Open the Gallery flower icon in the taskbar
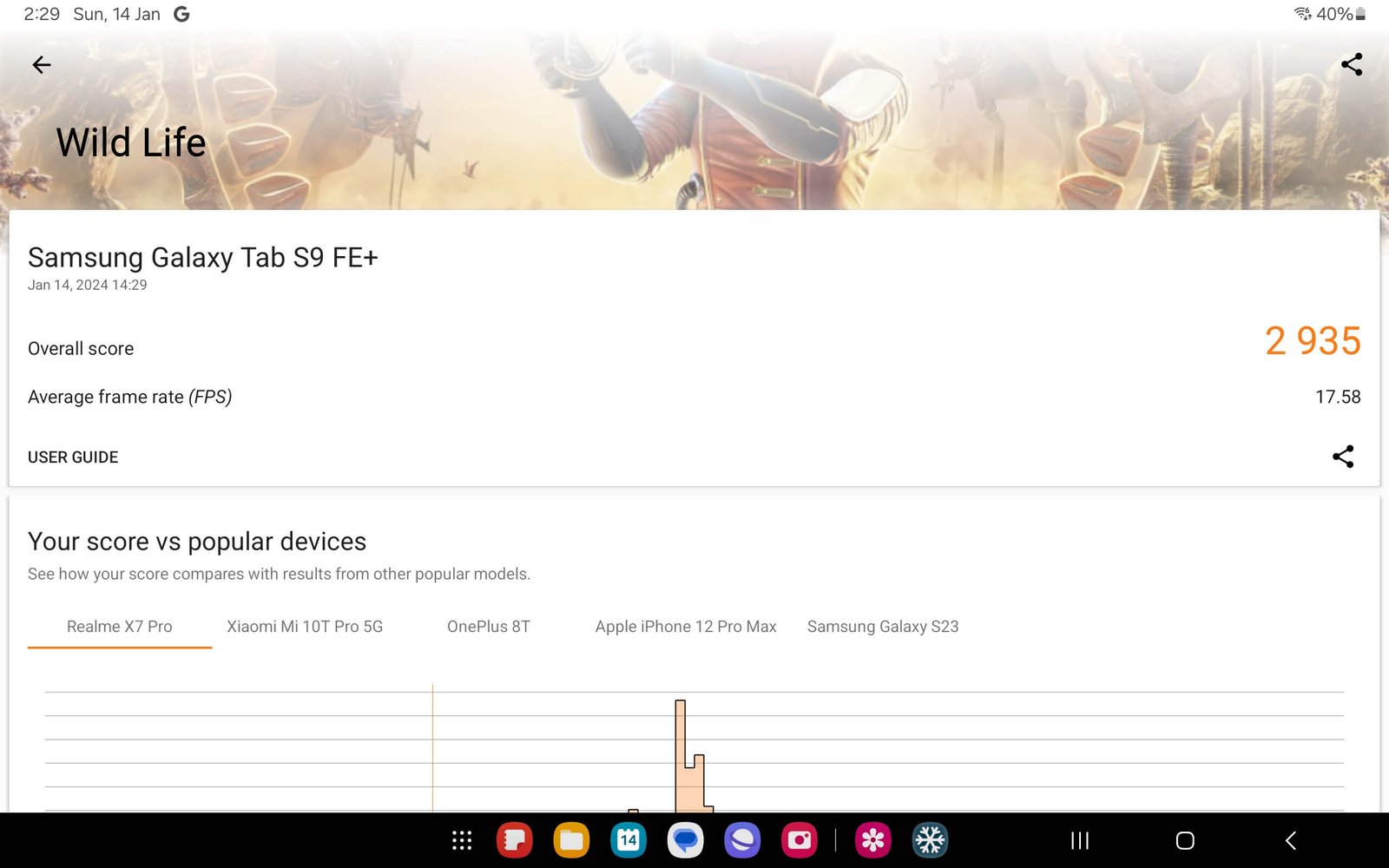The image size is (1389, 868). [x=872, y=840]
